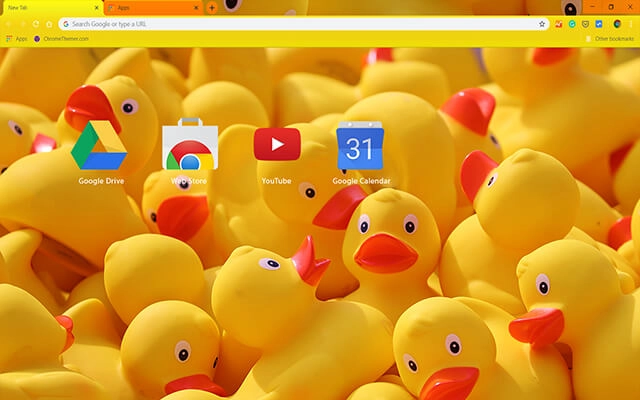Click the blue square extension icon
This screenshot has height=400, width=640.
(599, 24)
